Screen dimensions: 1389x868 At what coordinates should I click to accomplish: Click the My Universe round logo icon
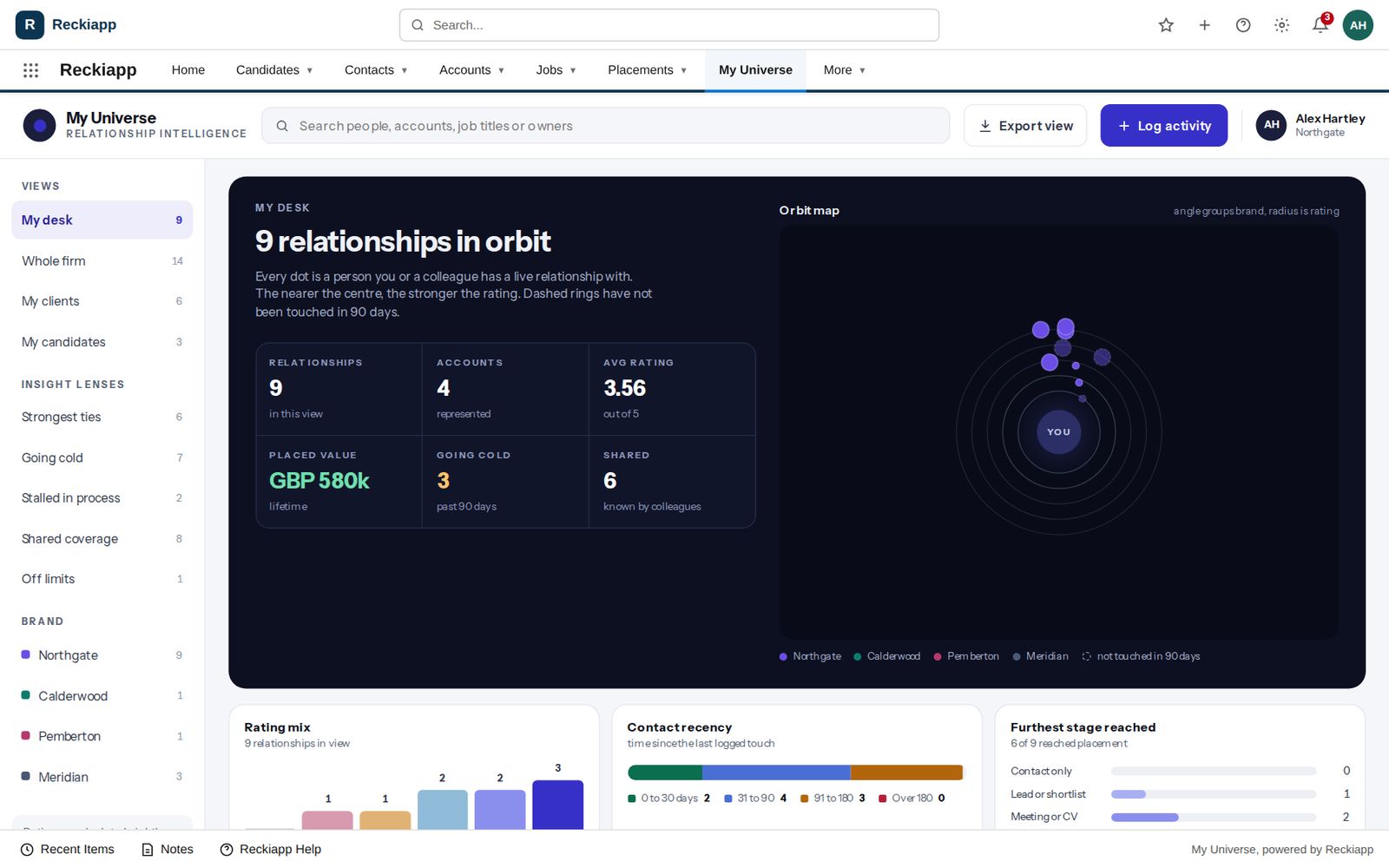coord(39,126)
